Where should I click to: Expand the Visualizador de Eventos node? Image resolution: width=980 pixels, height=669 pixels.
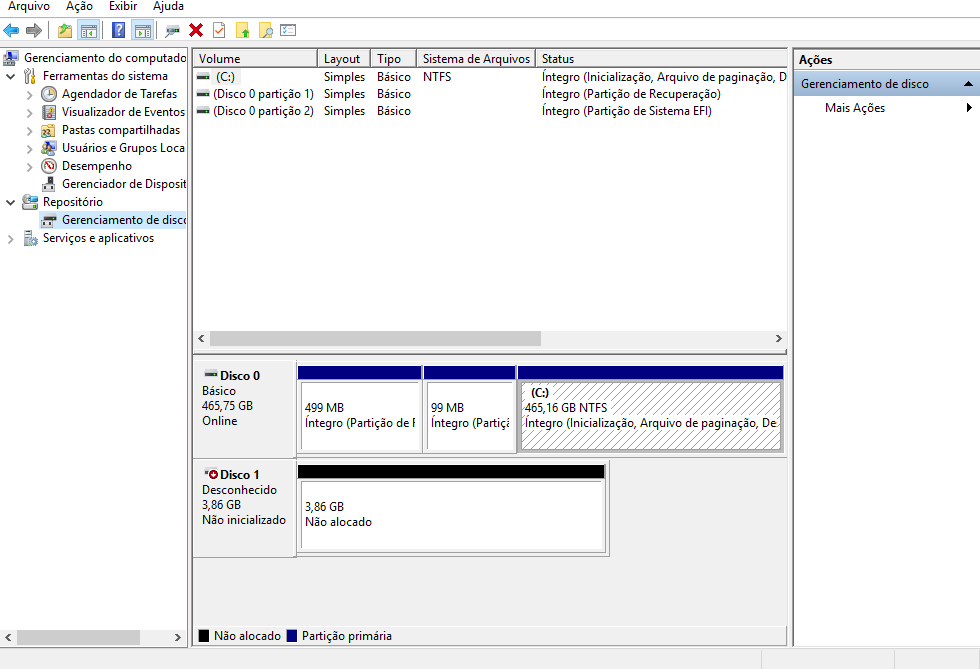click(x=29, y=113)
